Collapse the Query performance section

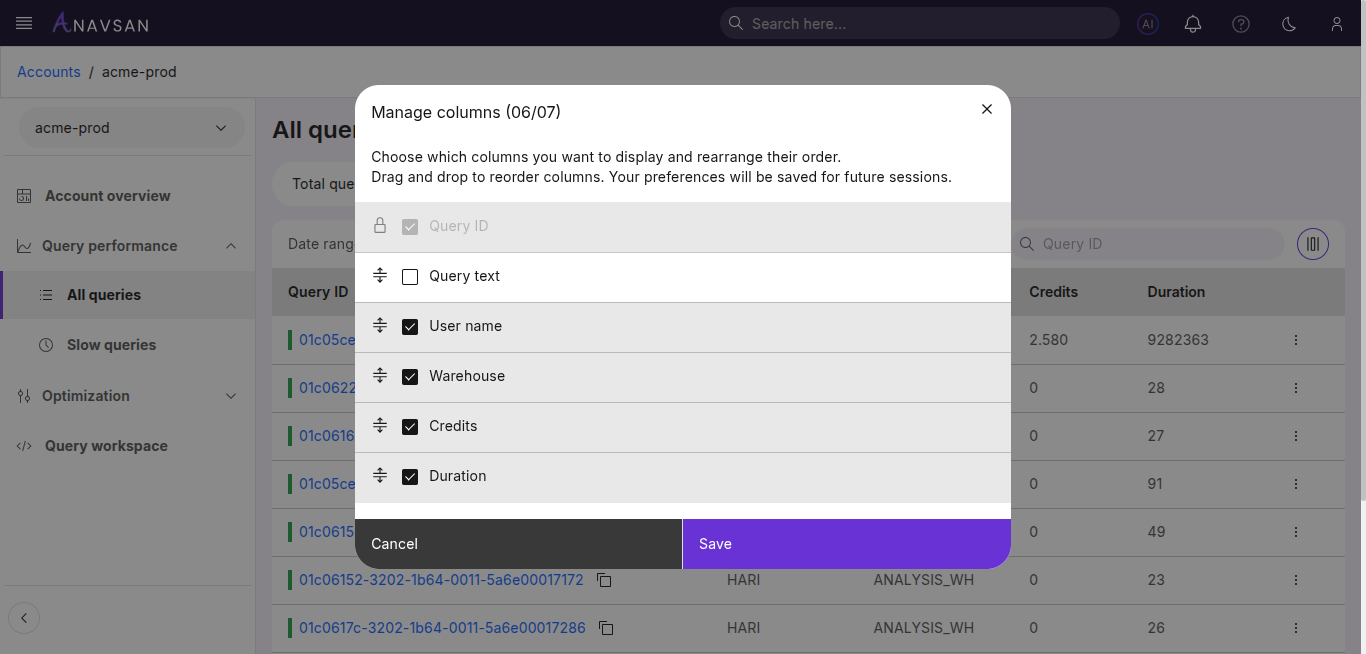231,246
